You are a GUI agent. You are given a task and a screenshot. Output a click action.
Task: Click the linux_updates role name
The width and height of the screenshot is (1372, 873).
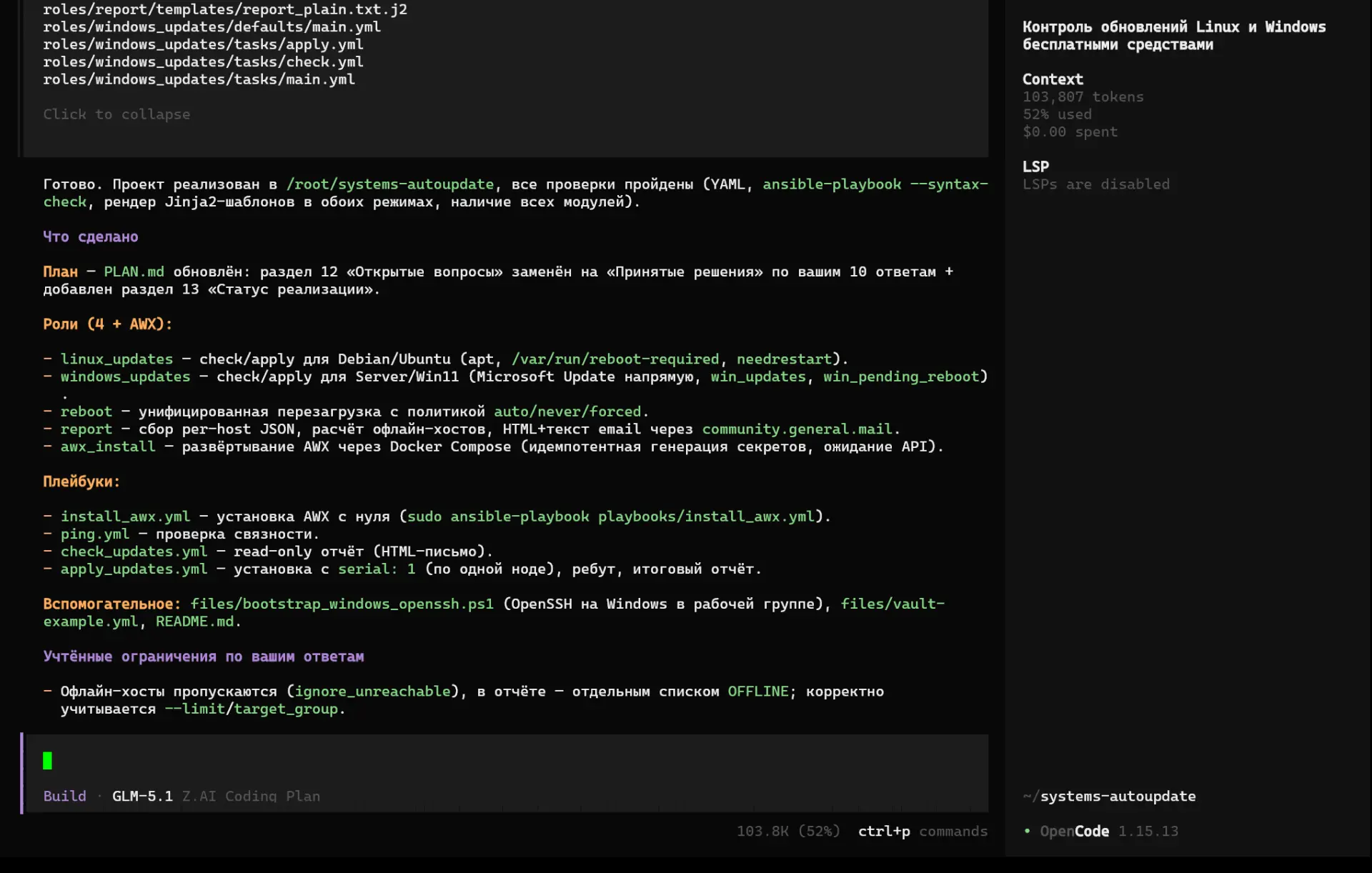click(x=116, y=359)
